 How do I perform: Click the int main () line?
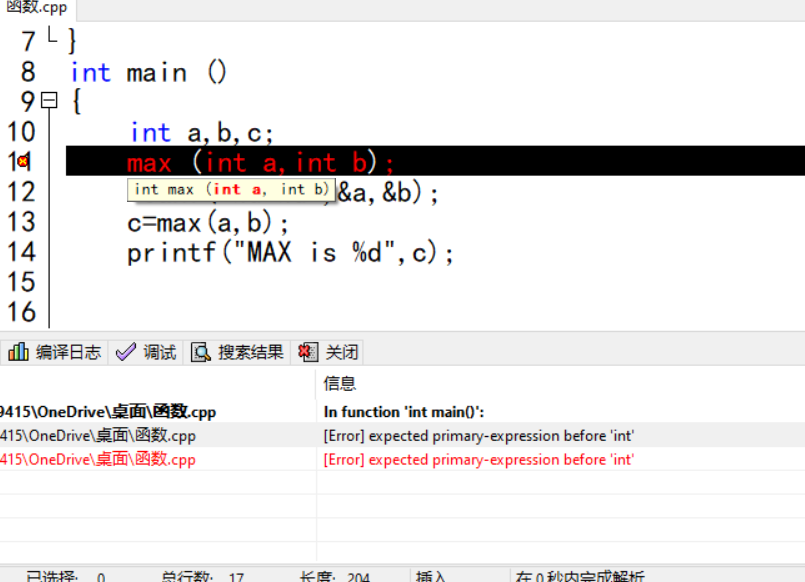148,72
